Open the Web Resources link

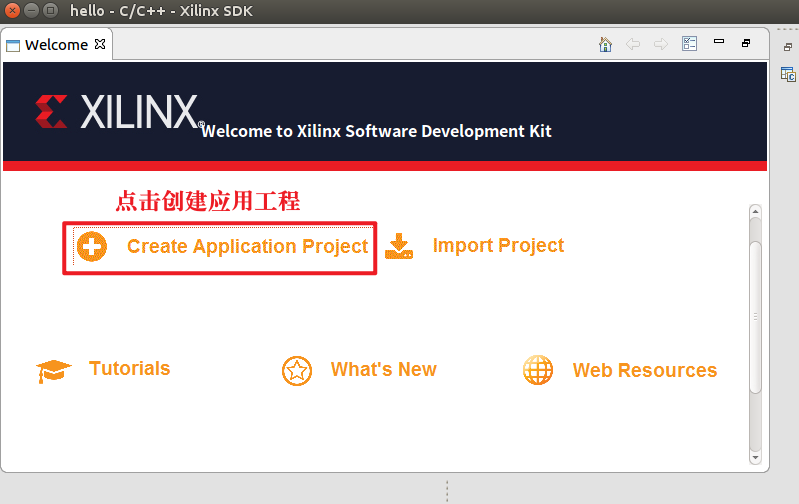click(x=644, y=371)
